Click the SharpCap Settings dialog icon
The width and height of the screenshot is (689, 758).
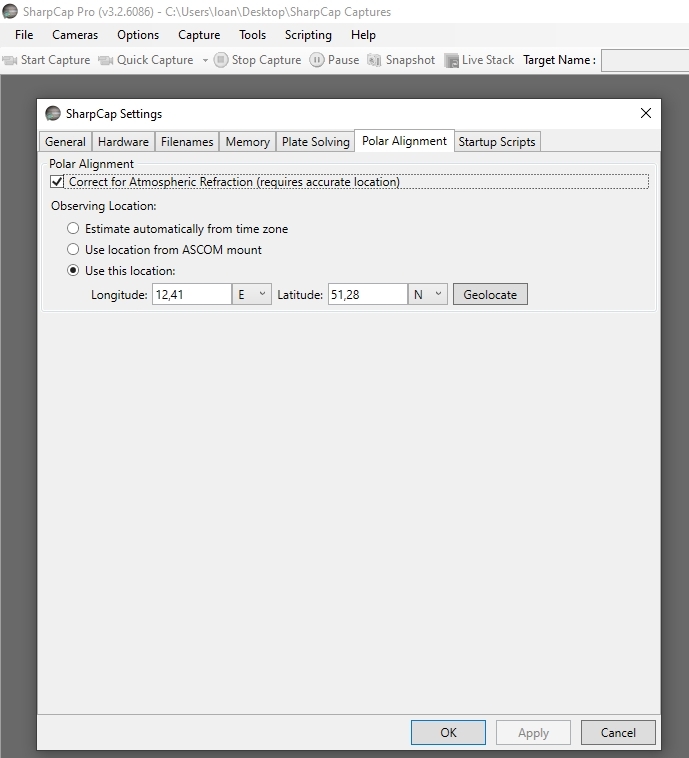click(x=53, y=113)
